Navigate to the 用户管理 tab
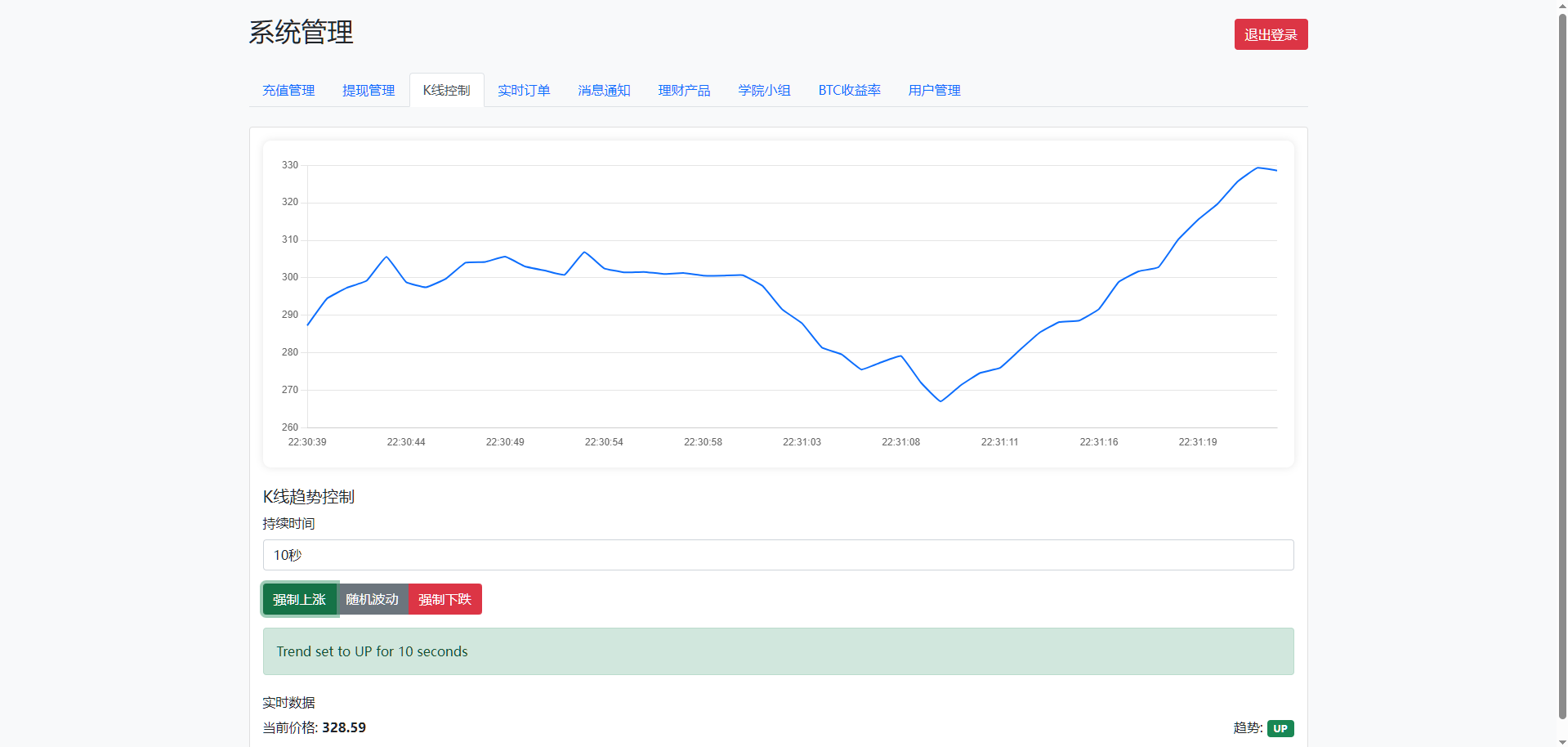The width and height of the screenshot is (1568, 747). [934, 90]
